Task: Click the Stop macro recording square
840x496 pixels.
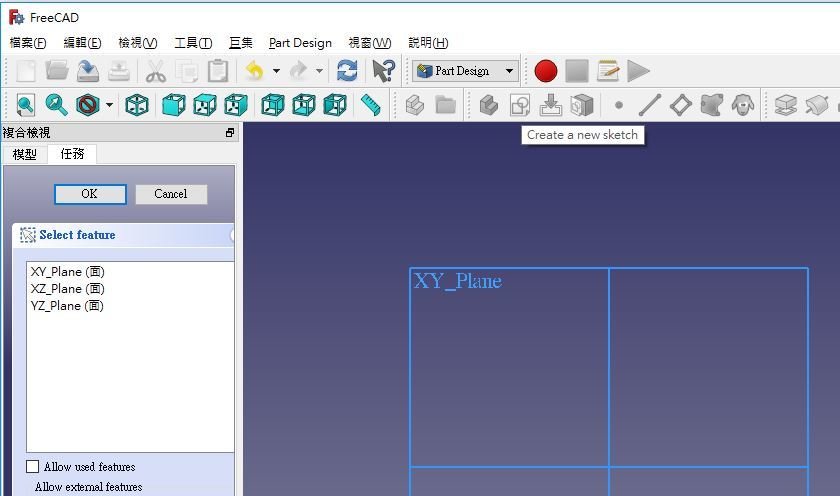Action: (x=577, y=71)
